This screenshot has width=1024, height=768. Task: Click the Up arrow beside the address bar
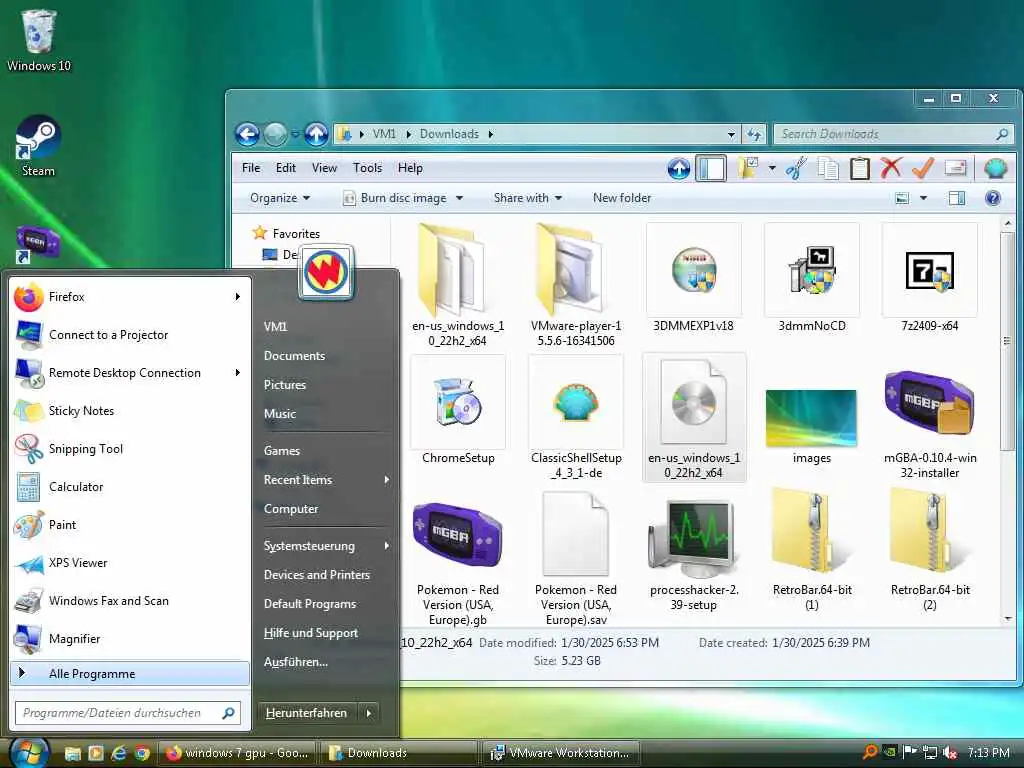click(316, 135)
